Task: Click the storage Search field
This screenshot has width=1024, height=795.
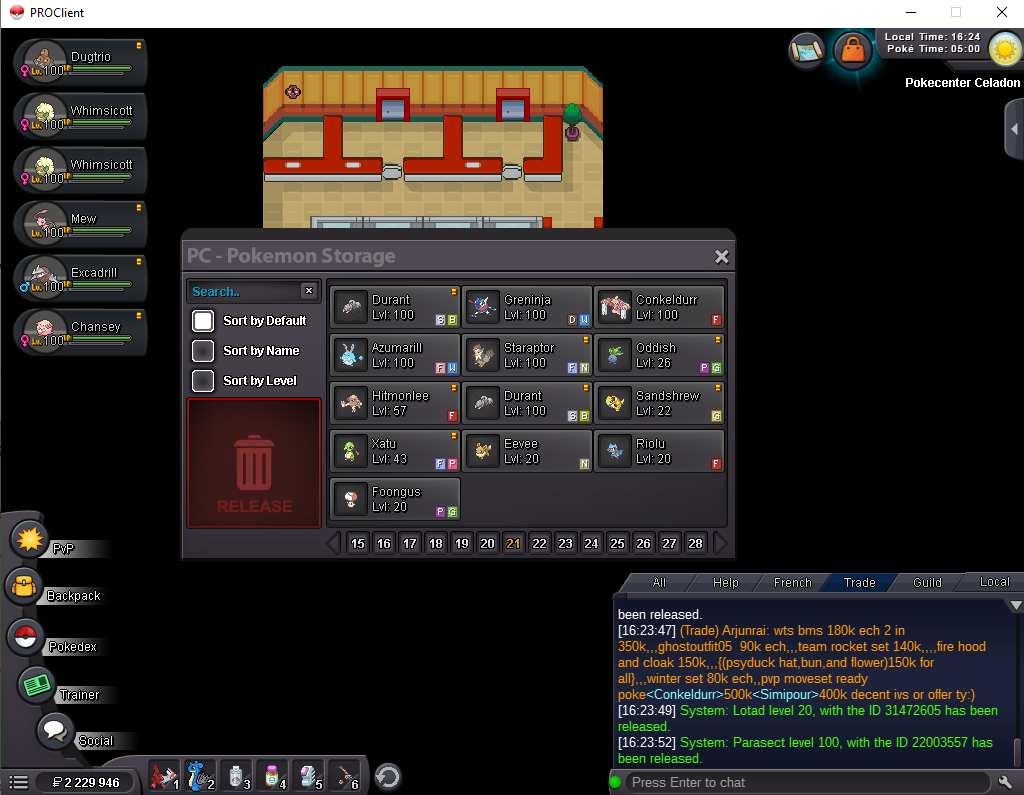Action: [x=245, y=291]
